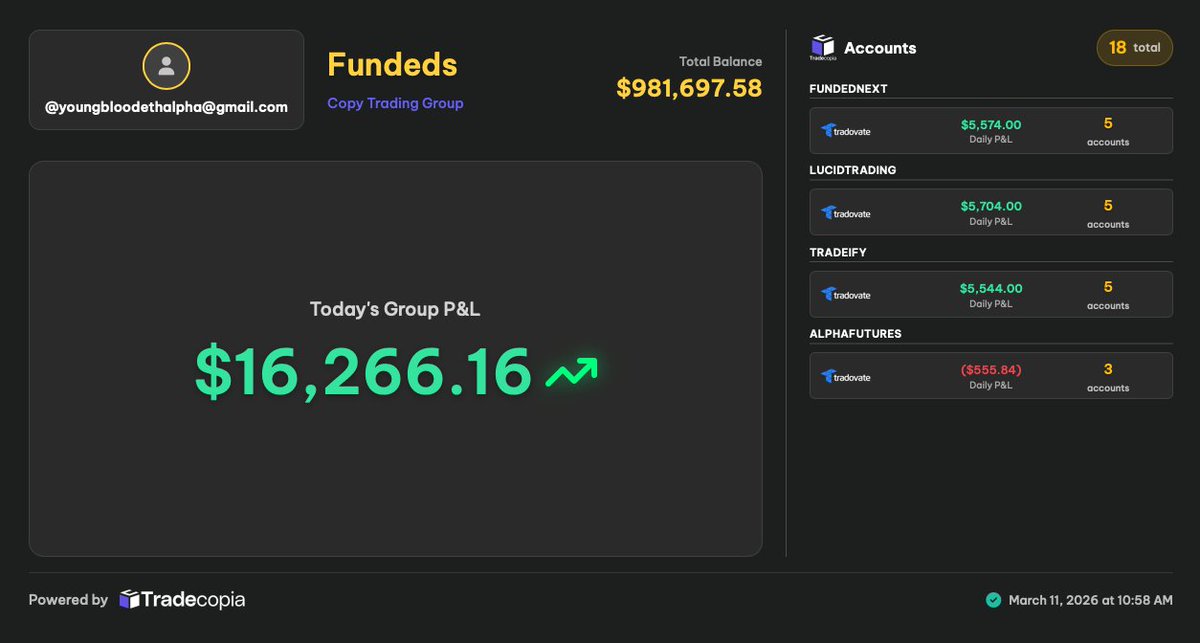Viewport: 1200px width, 643px height.
Task: Click the 5 accounts count under TRADEIFY
Action: [1108, 295]
